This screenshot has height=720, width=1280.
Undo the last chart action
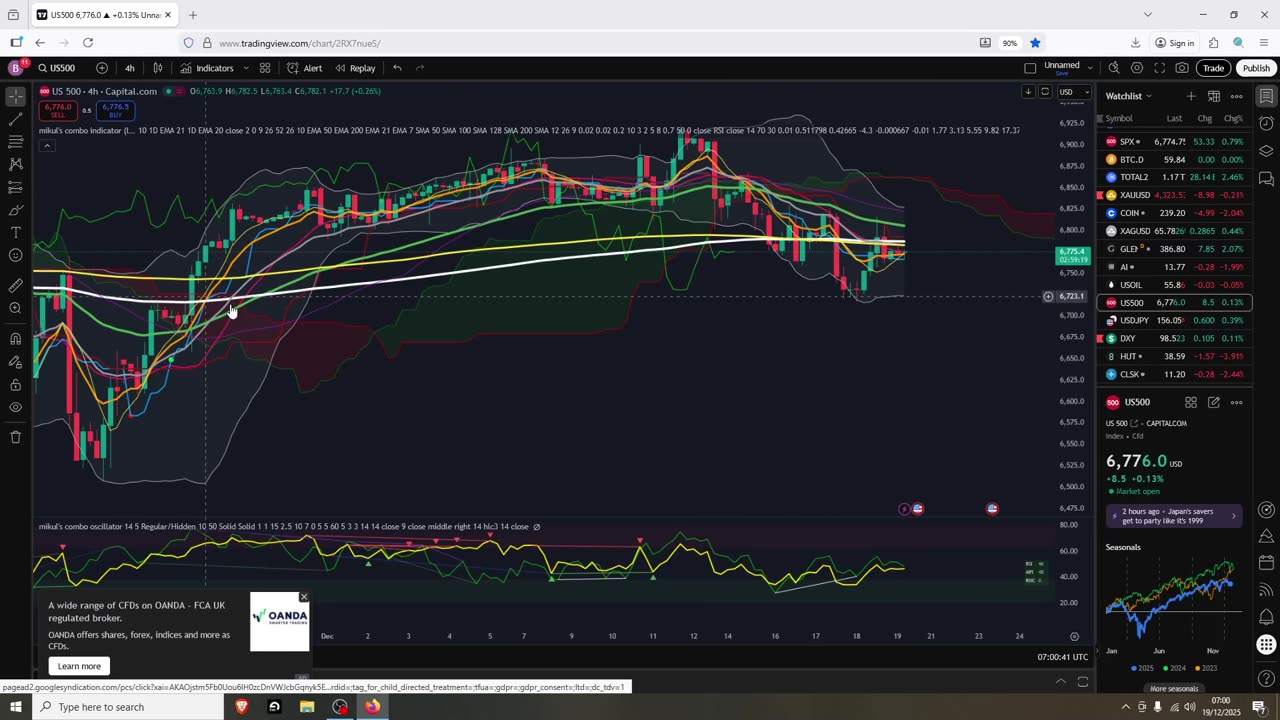pos(397,68)
